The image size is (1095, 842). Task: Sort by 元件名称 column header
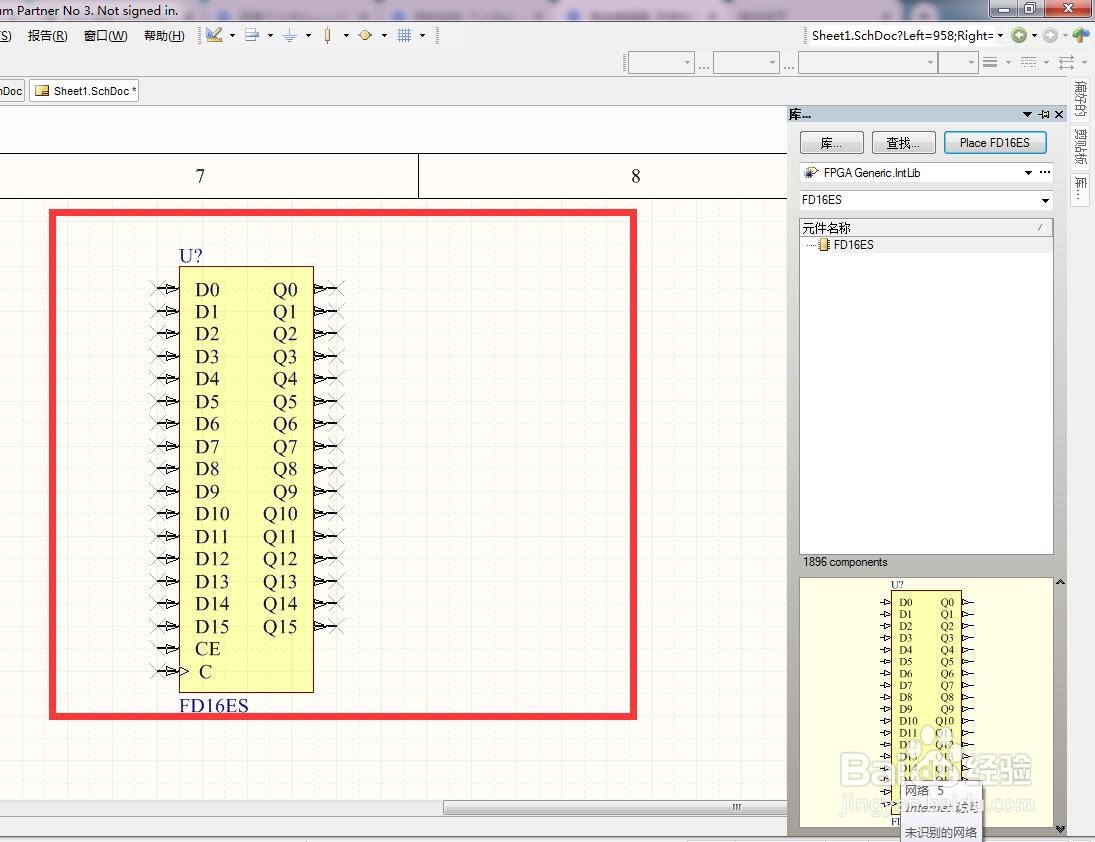coord(926,228)
